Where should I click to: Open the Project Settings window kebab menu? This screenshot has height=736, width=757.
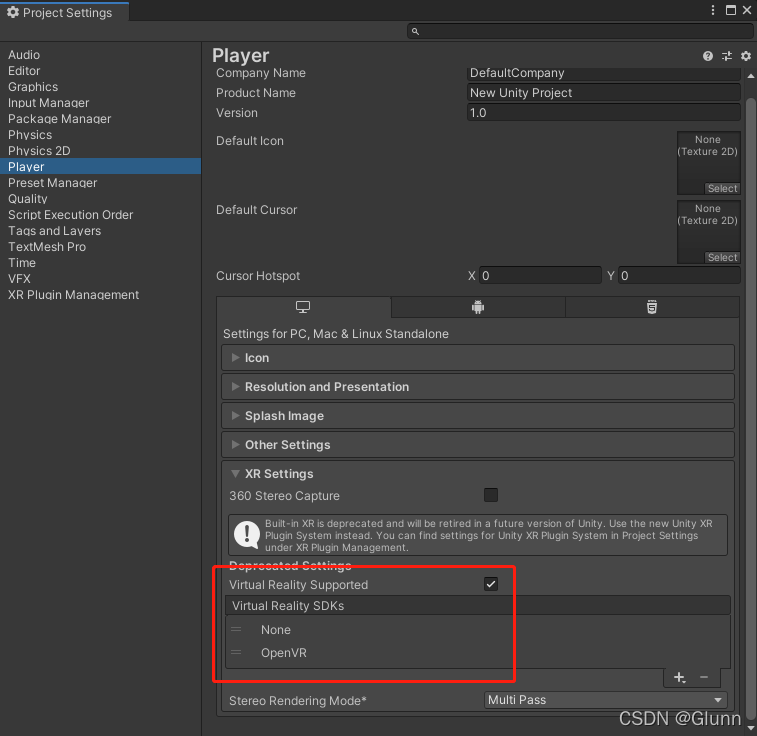pyautogui.click(x=713, y=10)
